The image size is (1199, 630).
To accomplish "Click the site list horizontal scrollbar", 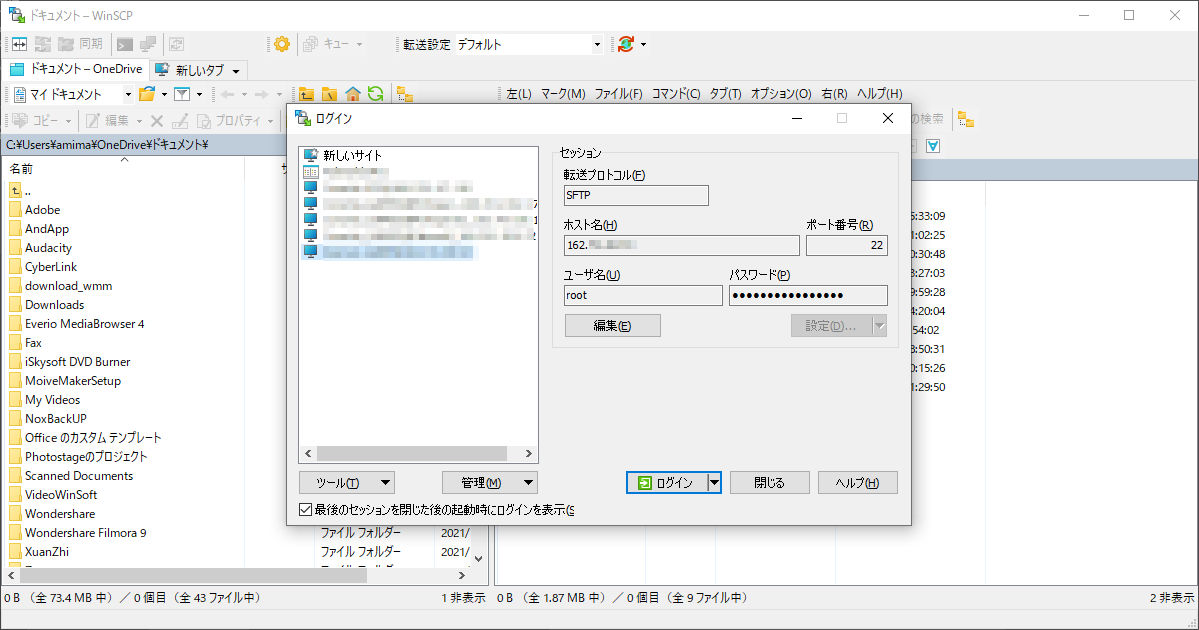I will click(x=410, y=454).
